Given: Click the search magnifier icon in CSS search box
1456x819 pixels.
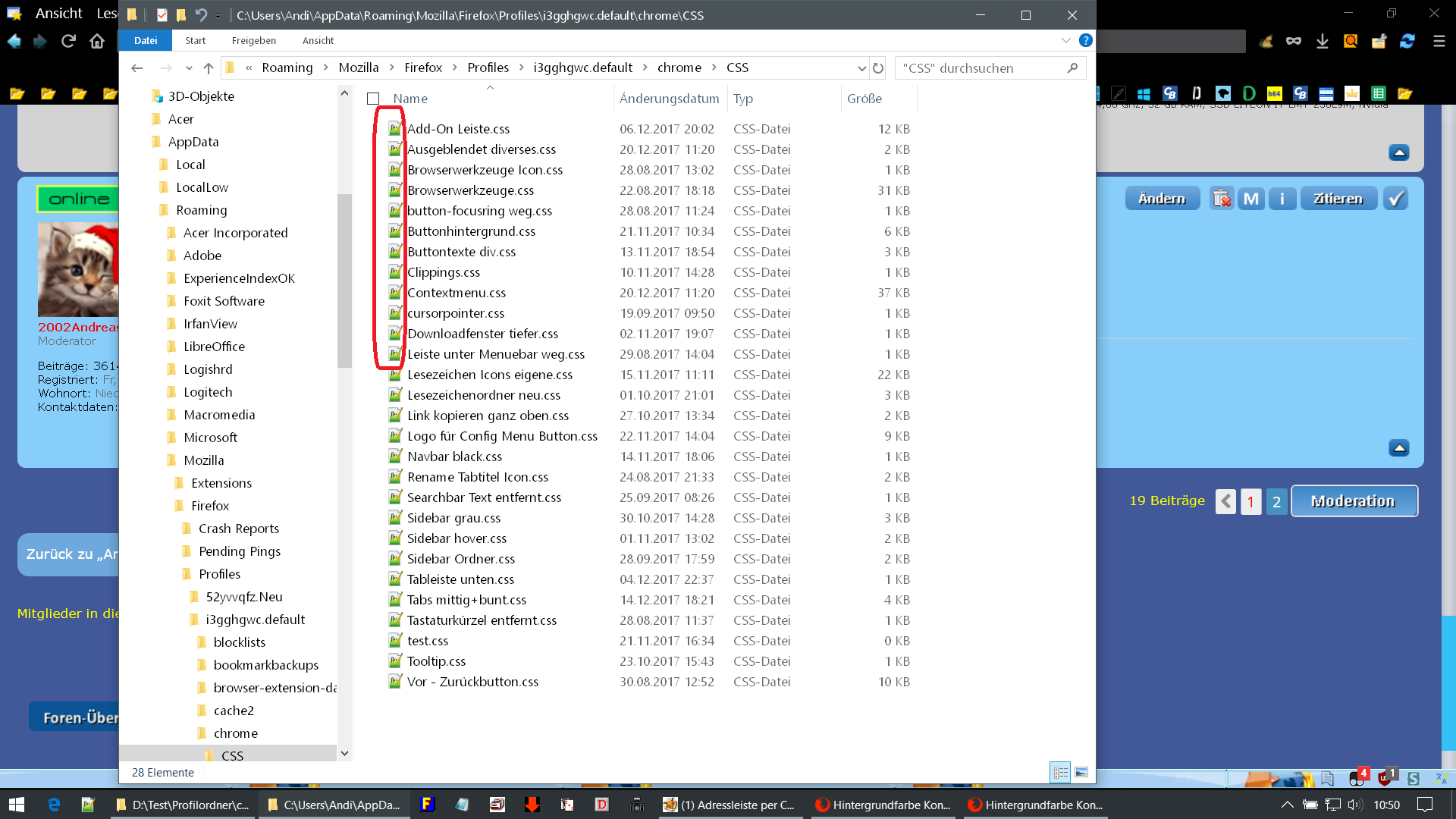Looking at the screenshot, I should [1072, 68].
